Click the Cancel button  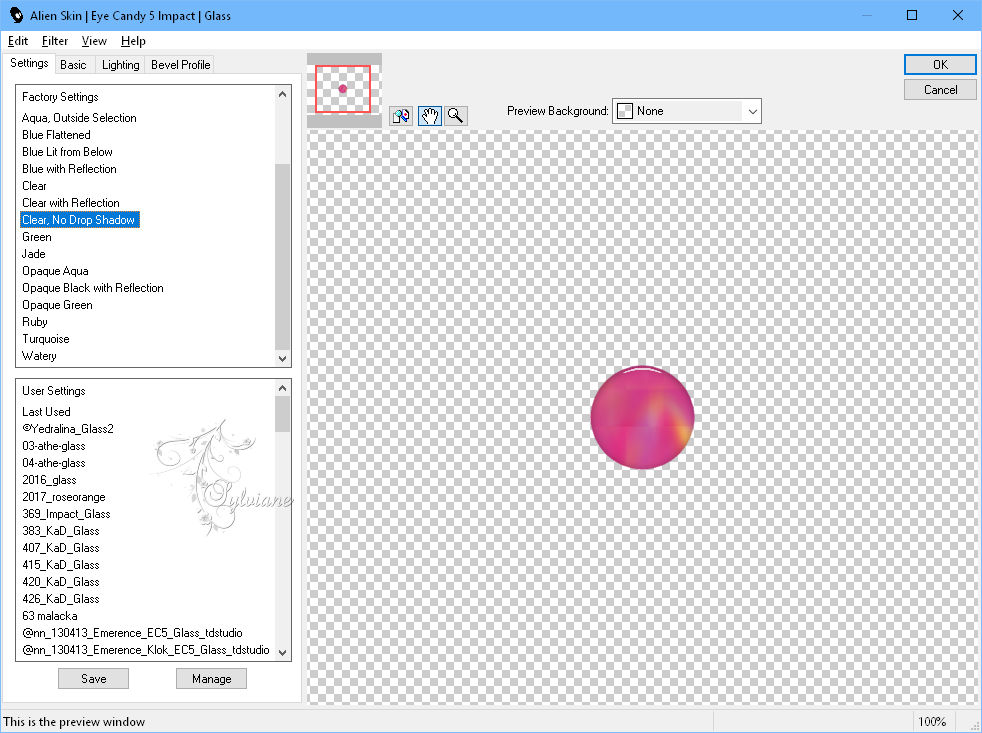coord(940,90)
